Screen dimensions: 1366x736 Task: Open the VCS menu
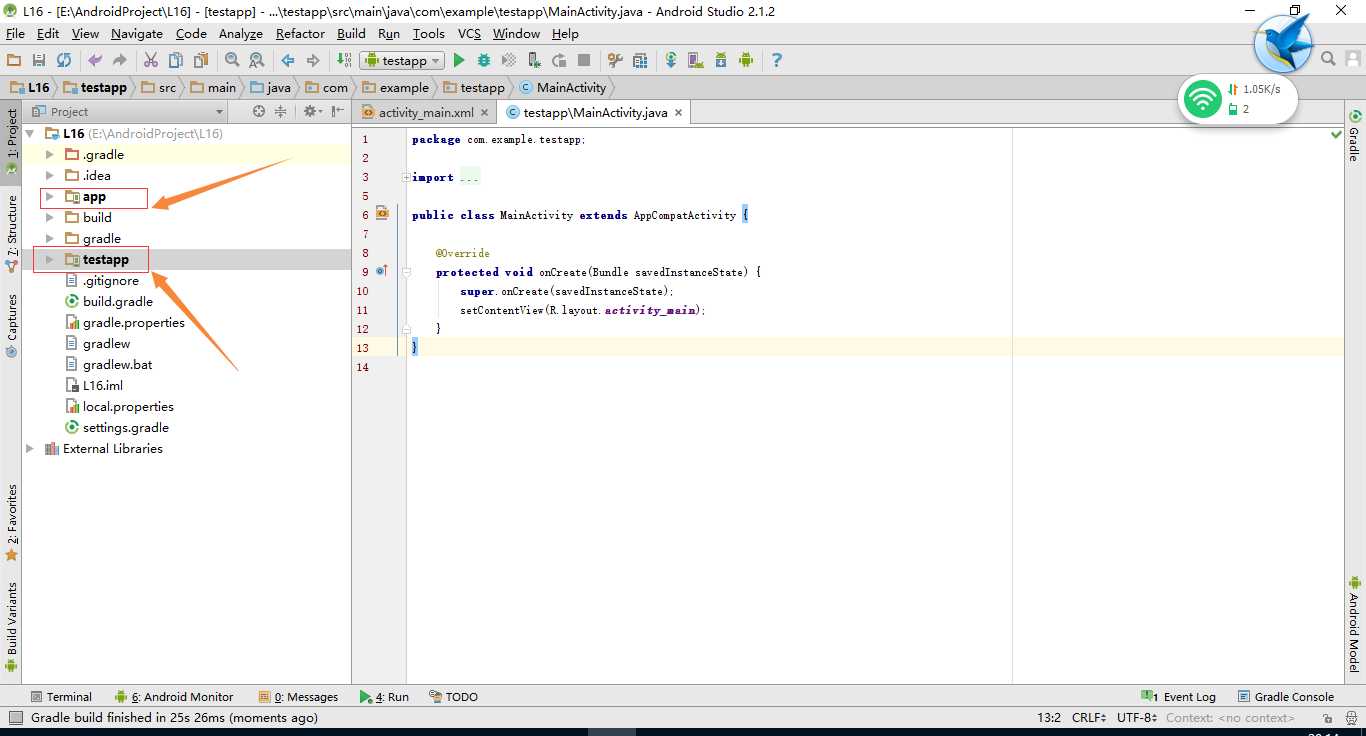[469, 33]
